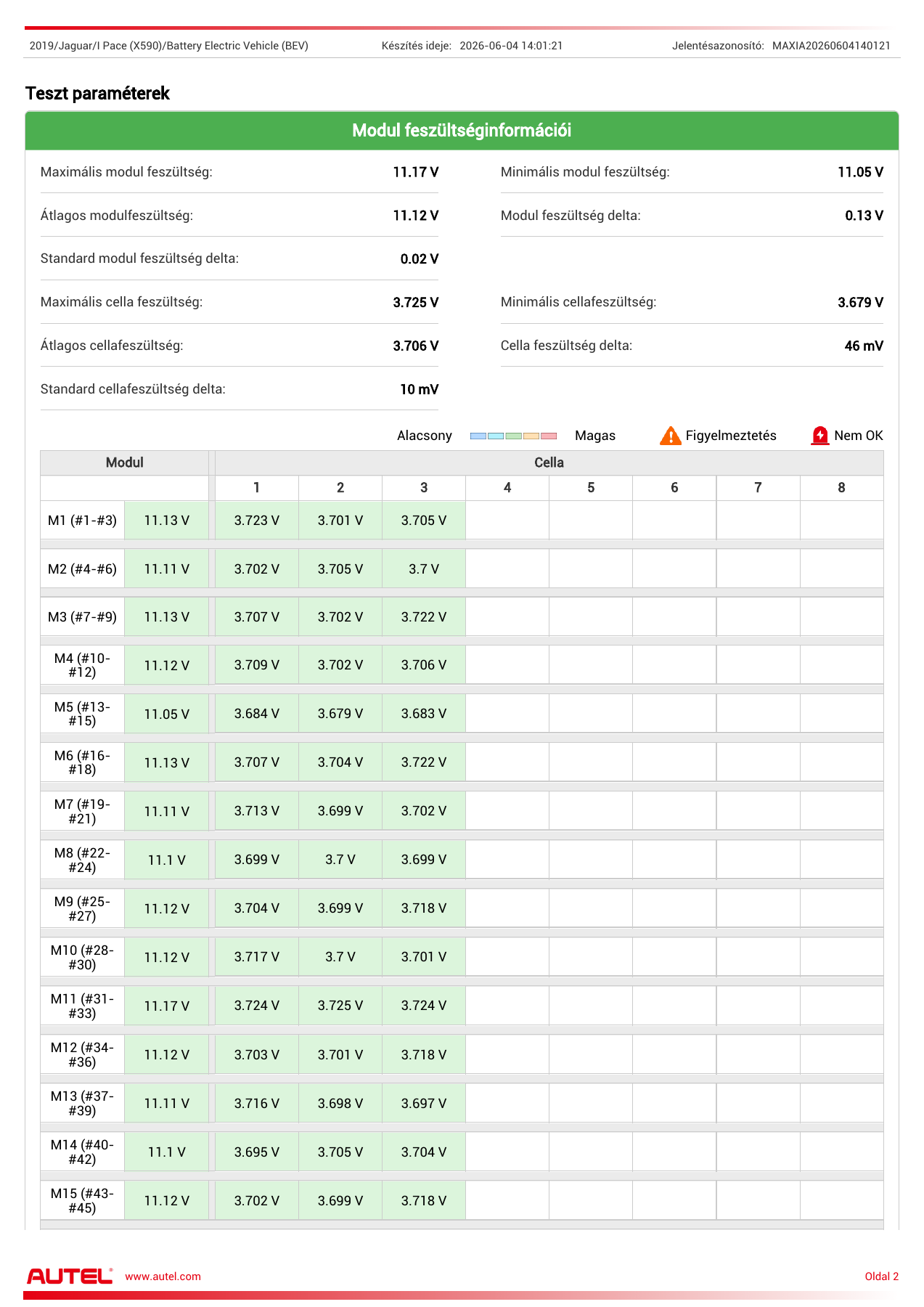This screenshot has height=1307, width=924.
Task: Select the Minimális modul feszültség value 11.05 V
Action: [x=860, y=172]
